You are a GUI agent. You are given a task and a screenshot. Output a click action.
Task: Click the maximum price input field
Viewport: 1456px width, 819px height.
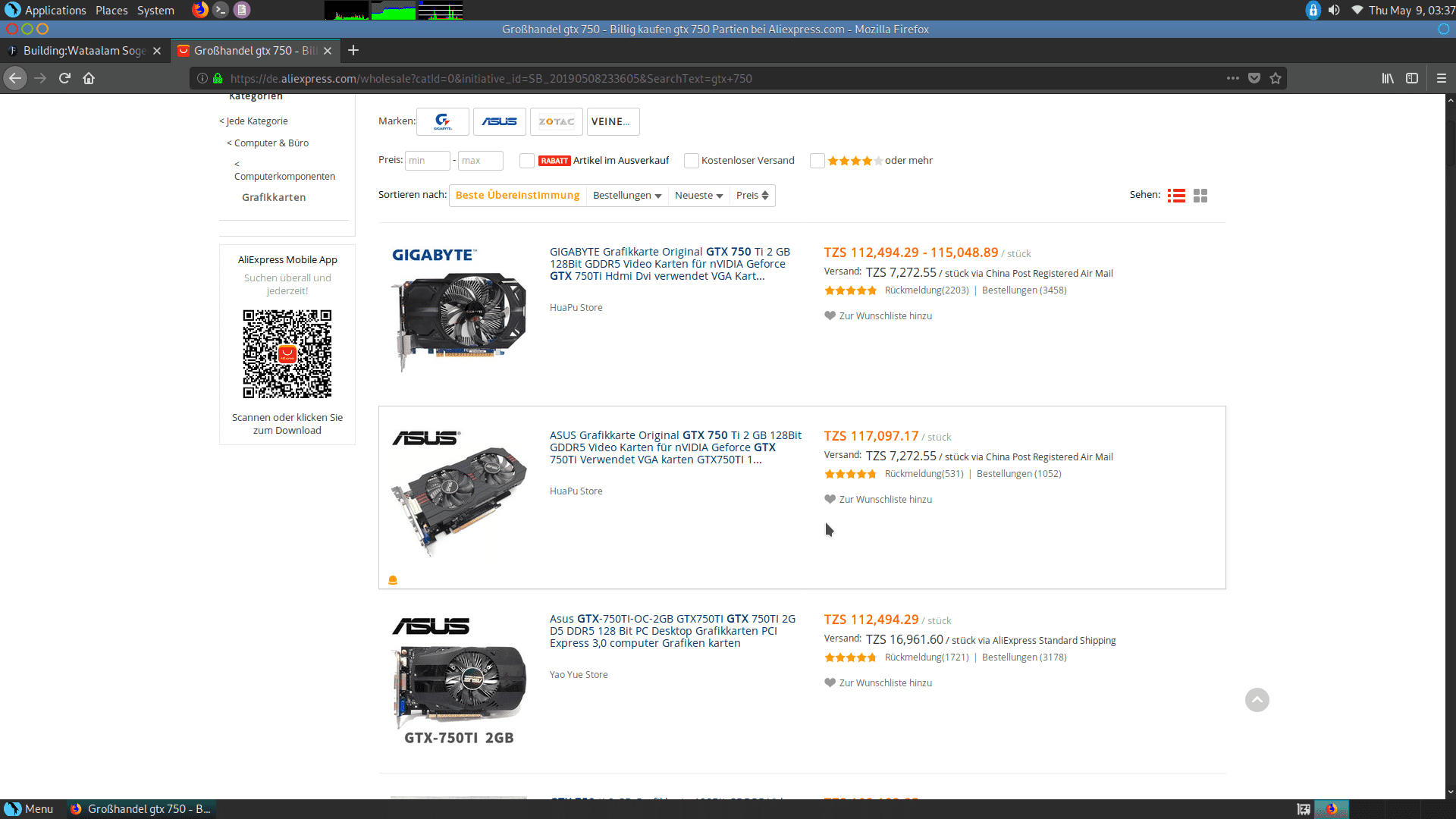[x=481, y=161]
